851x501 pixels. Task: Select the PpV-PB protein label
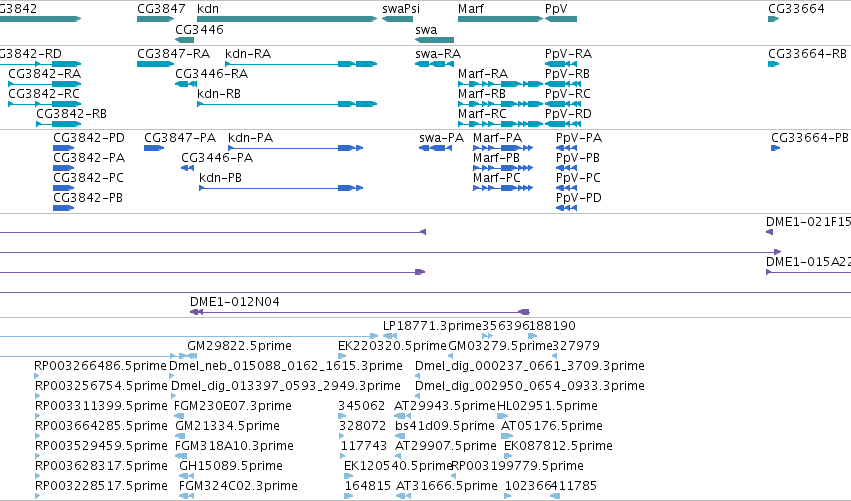(578, 158)
